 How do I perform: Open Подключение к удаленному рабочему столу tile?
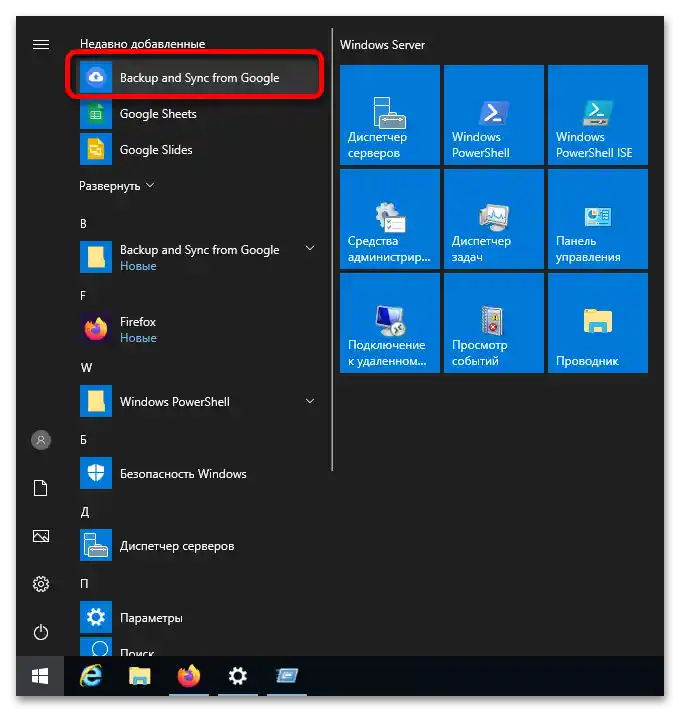click(390, 323)
